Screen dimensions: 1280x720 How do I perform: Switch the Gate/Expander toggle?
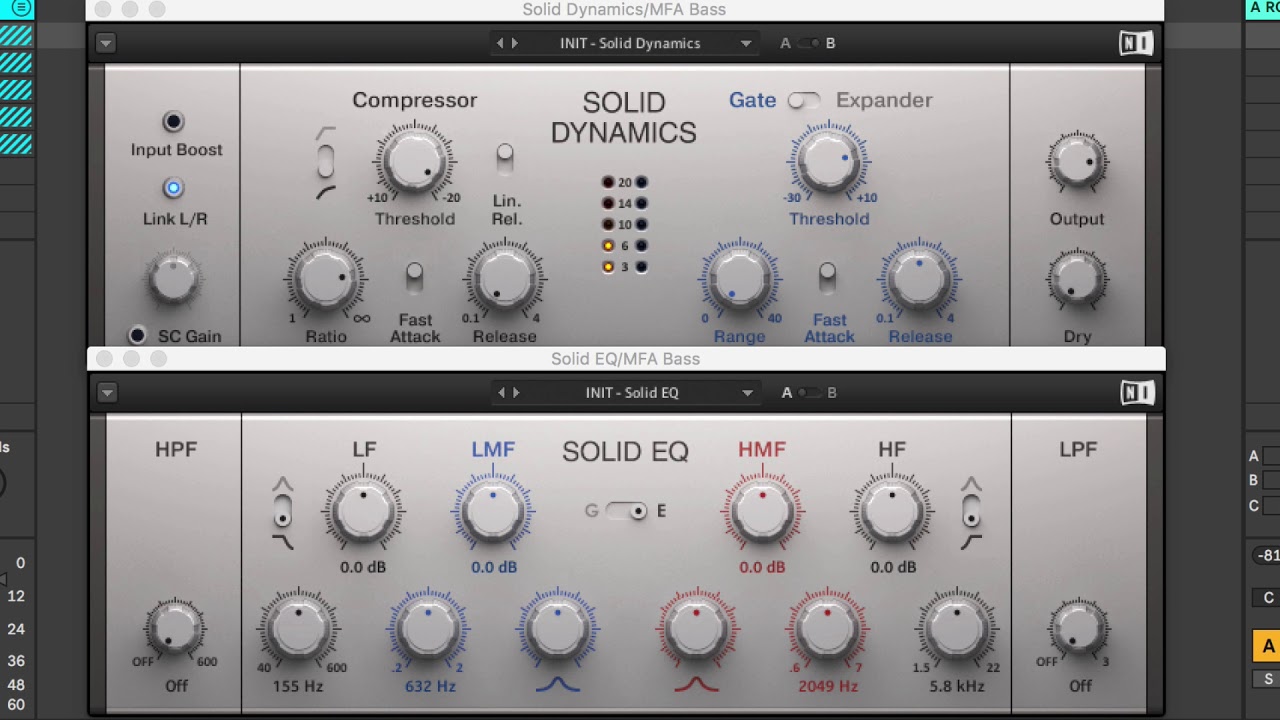click(x=804, y=100)
